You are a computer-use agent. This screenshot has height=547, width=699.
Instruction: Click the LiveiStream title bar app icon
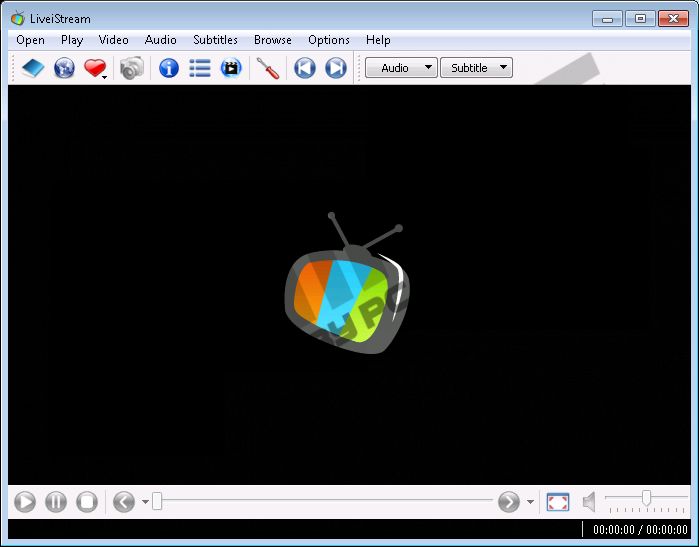point(18,18)
